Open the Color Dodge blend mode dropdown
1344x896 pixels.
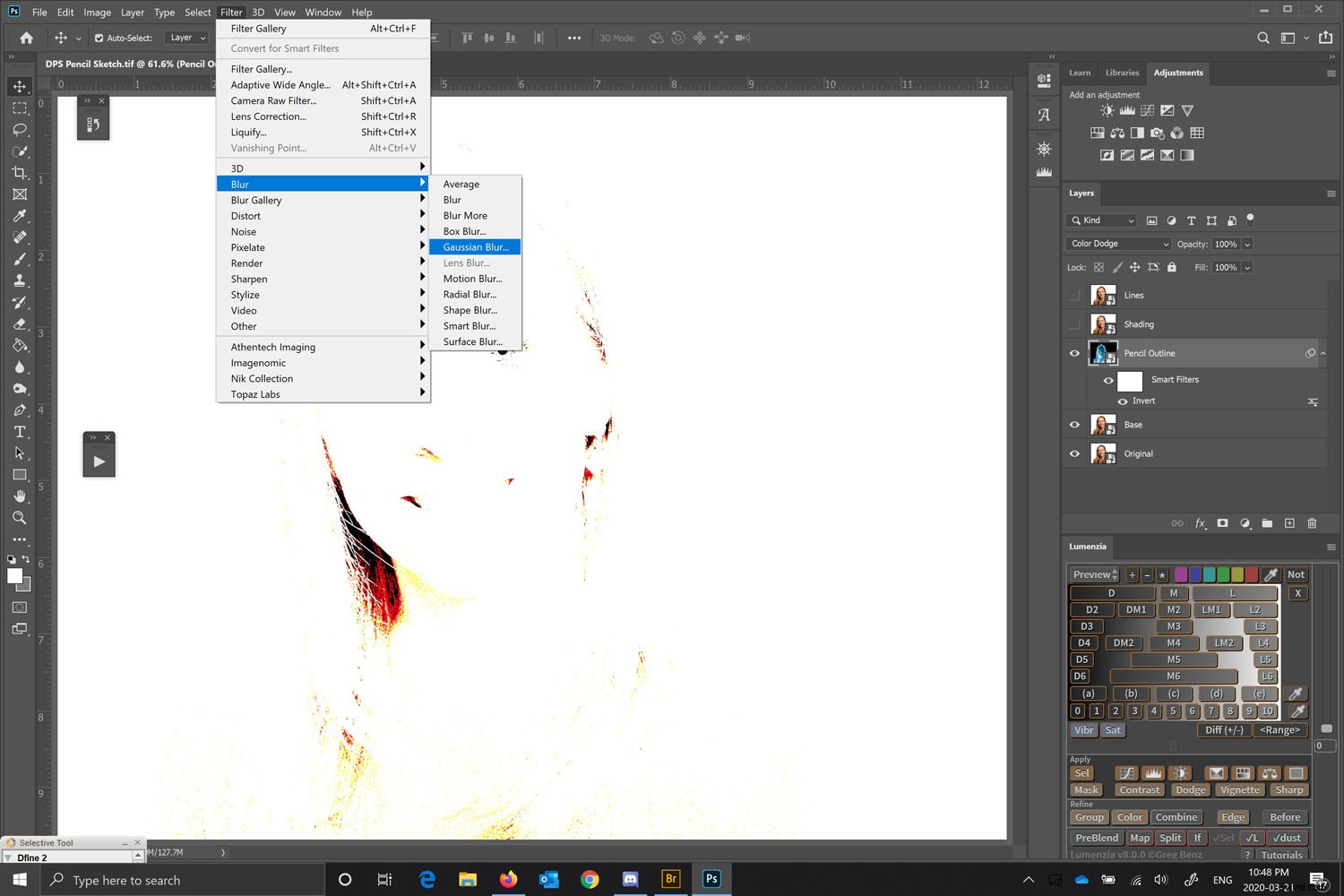(x=1116, y=243)
